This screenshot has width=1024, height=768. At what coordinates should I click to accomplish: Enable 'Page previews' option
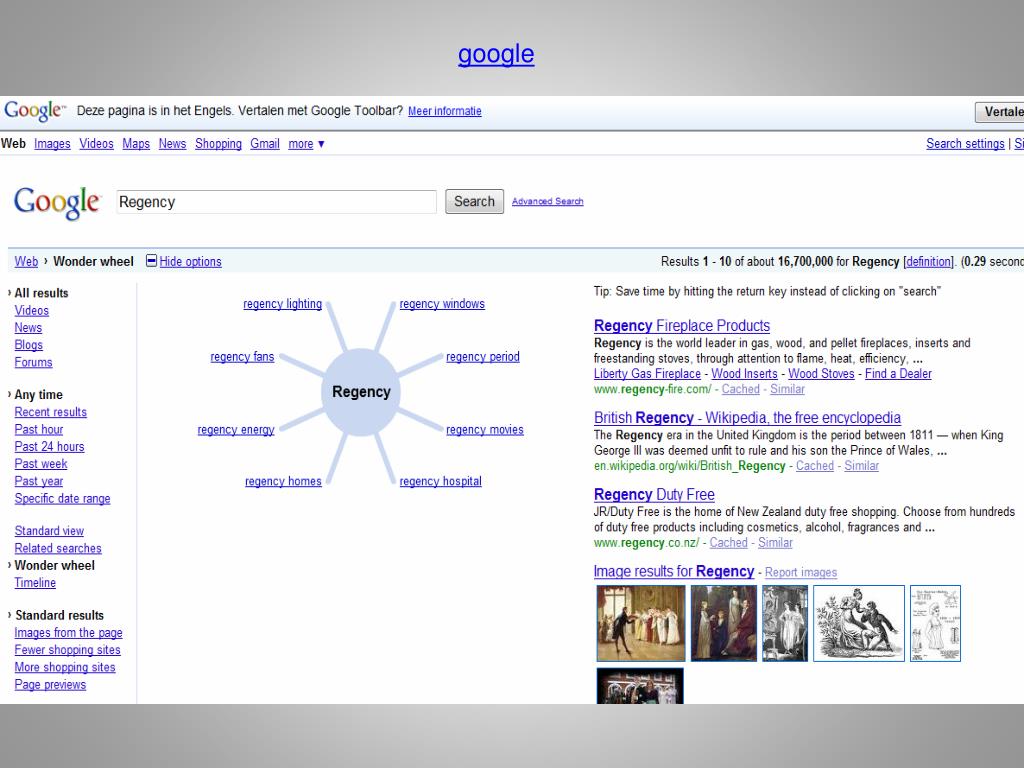pyautogui.click(x=50, y=684)
